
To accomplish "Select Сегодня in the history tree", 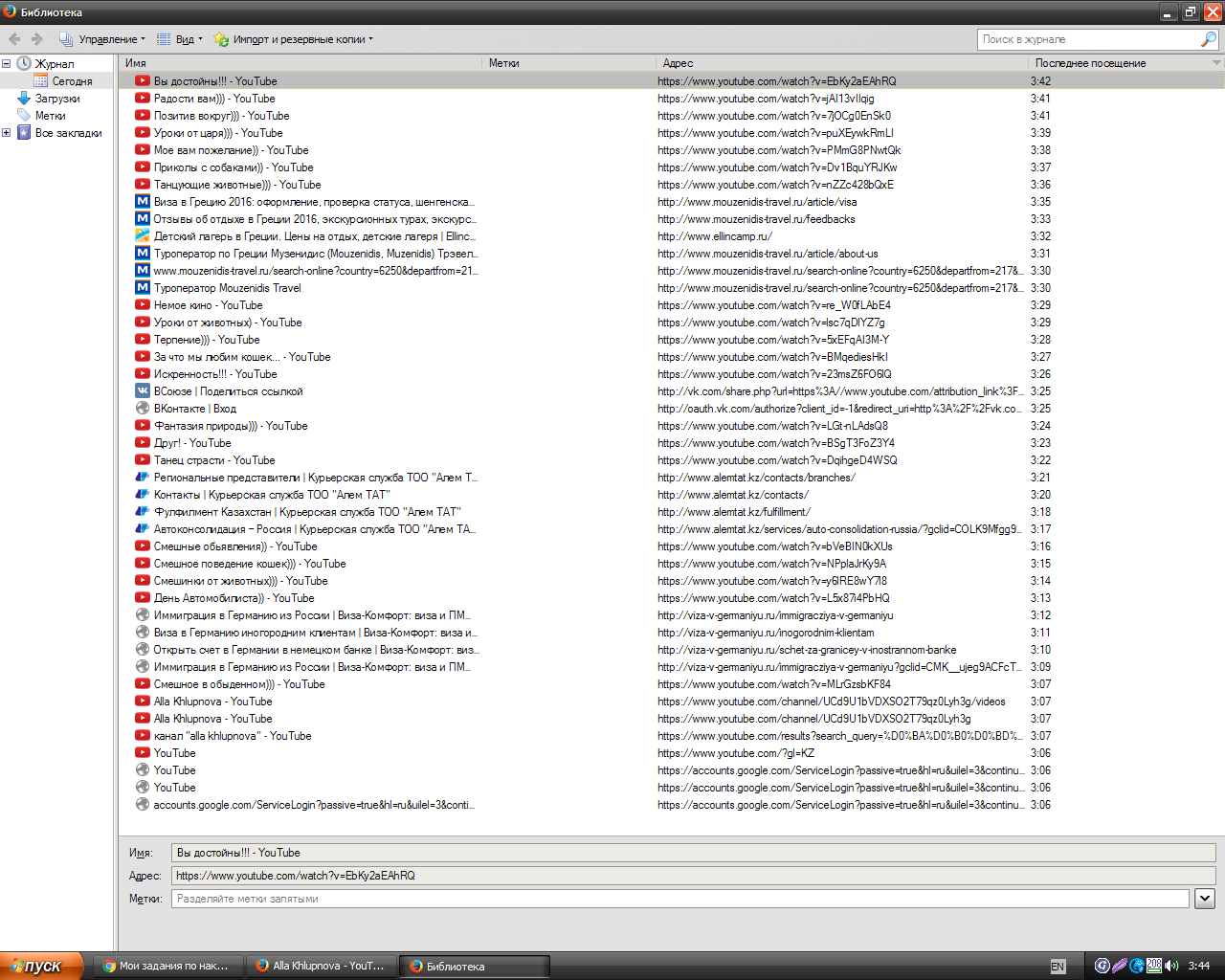I will tap(72, 81).
